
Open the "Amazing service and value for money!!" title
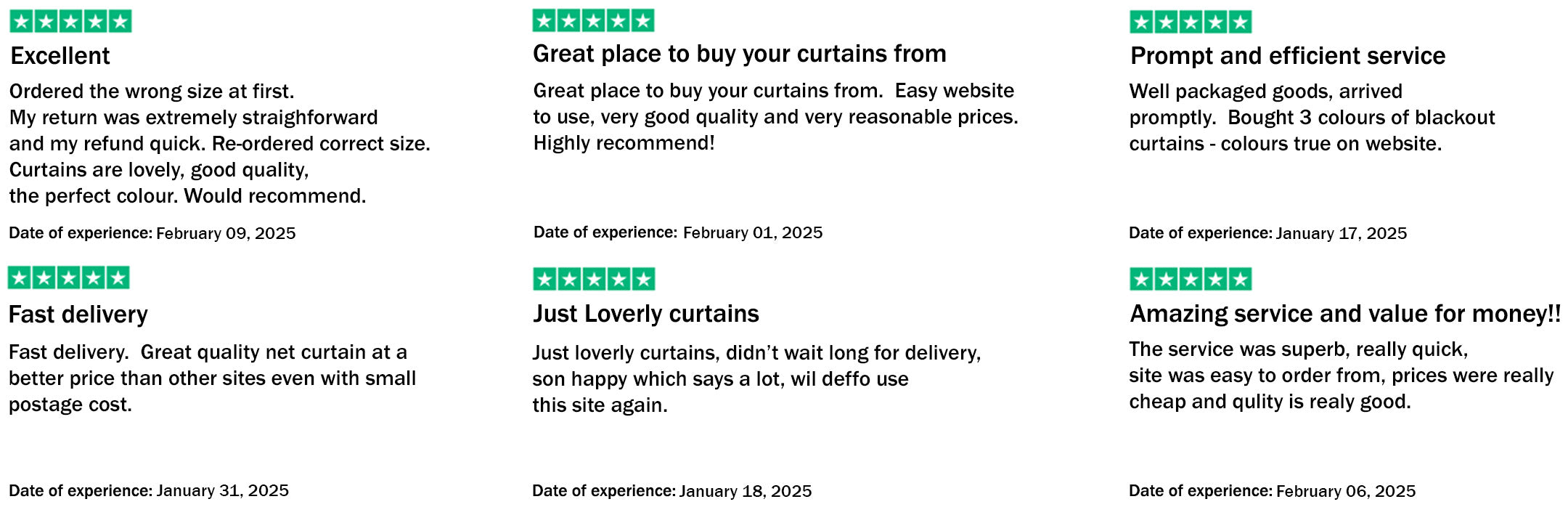click(1344, 314)
